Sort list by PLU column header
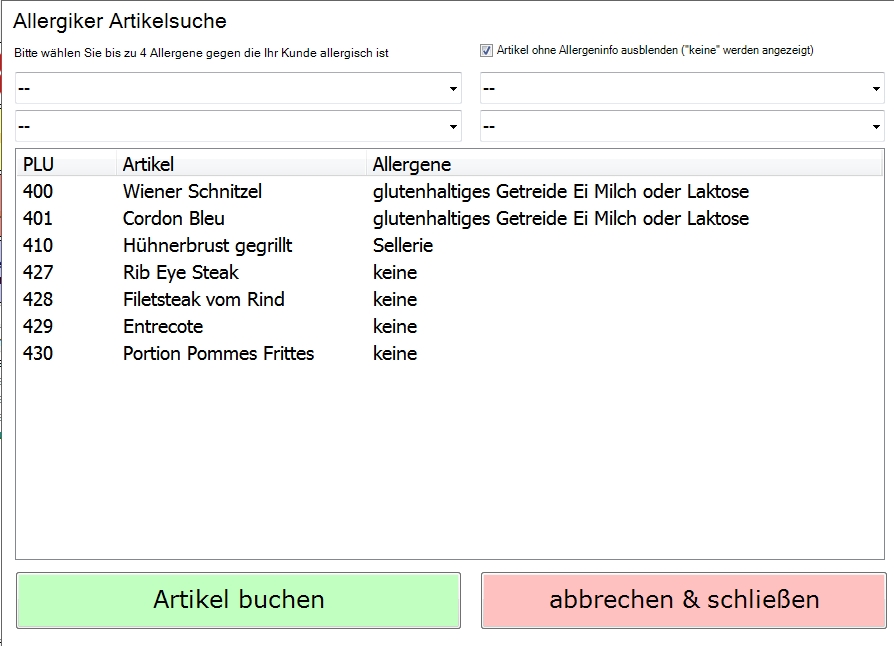 point(67,164)
